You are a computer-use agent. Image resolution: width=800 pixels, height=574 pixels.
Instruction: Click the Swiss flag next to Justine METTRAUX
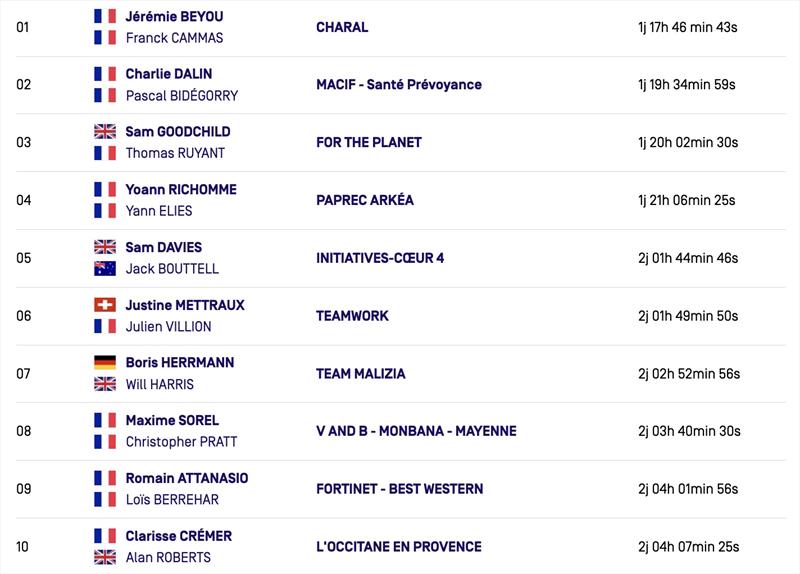pos(105,305)
